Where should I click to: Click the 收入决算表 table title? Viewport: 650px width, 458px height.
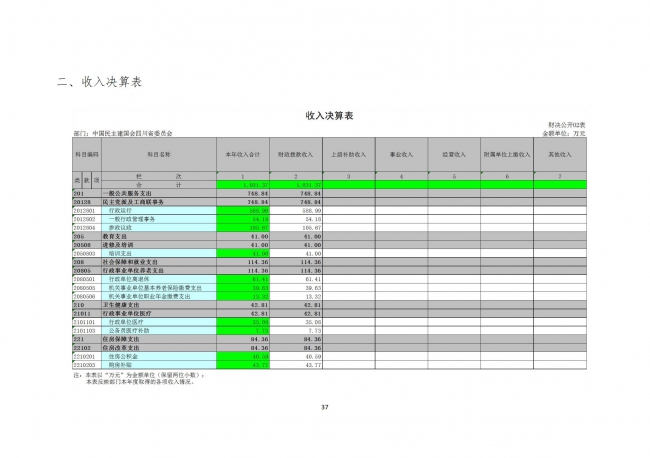coord(324,116)
